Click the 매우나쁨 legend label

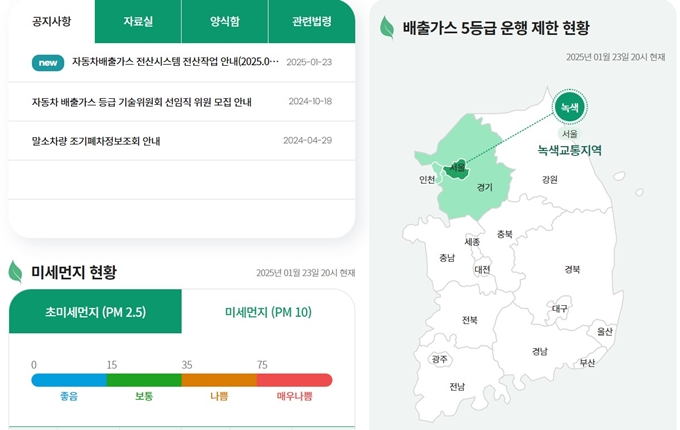tap(294, 396)
